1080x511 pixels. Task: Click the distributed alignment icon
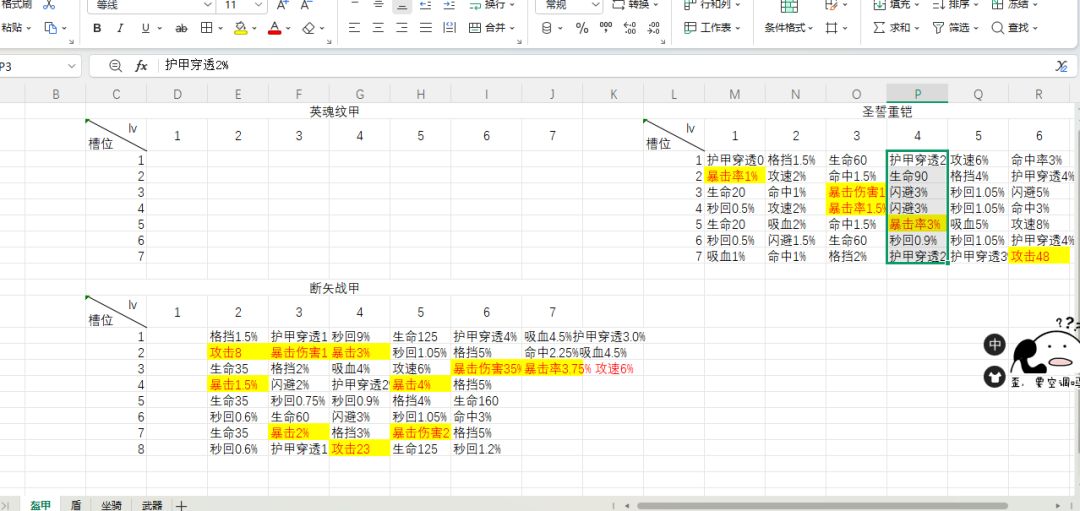click(449, 28)
